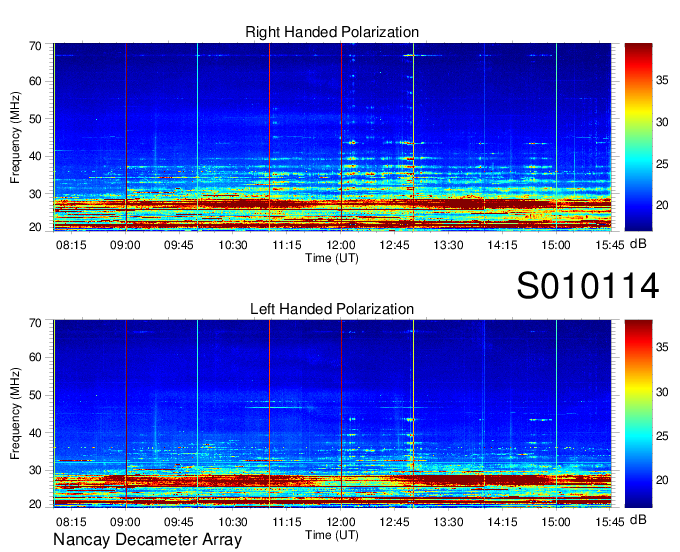Screen dimensions: 680x552
Task: Click the '14:15' tick on bottom plot
Action: coord(502,522)
